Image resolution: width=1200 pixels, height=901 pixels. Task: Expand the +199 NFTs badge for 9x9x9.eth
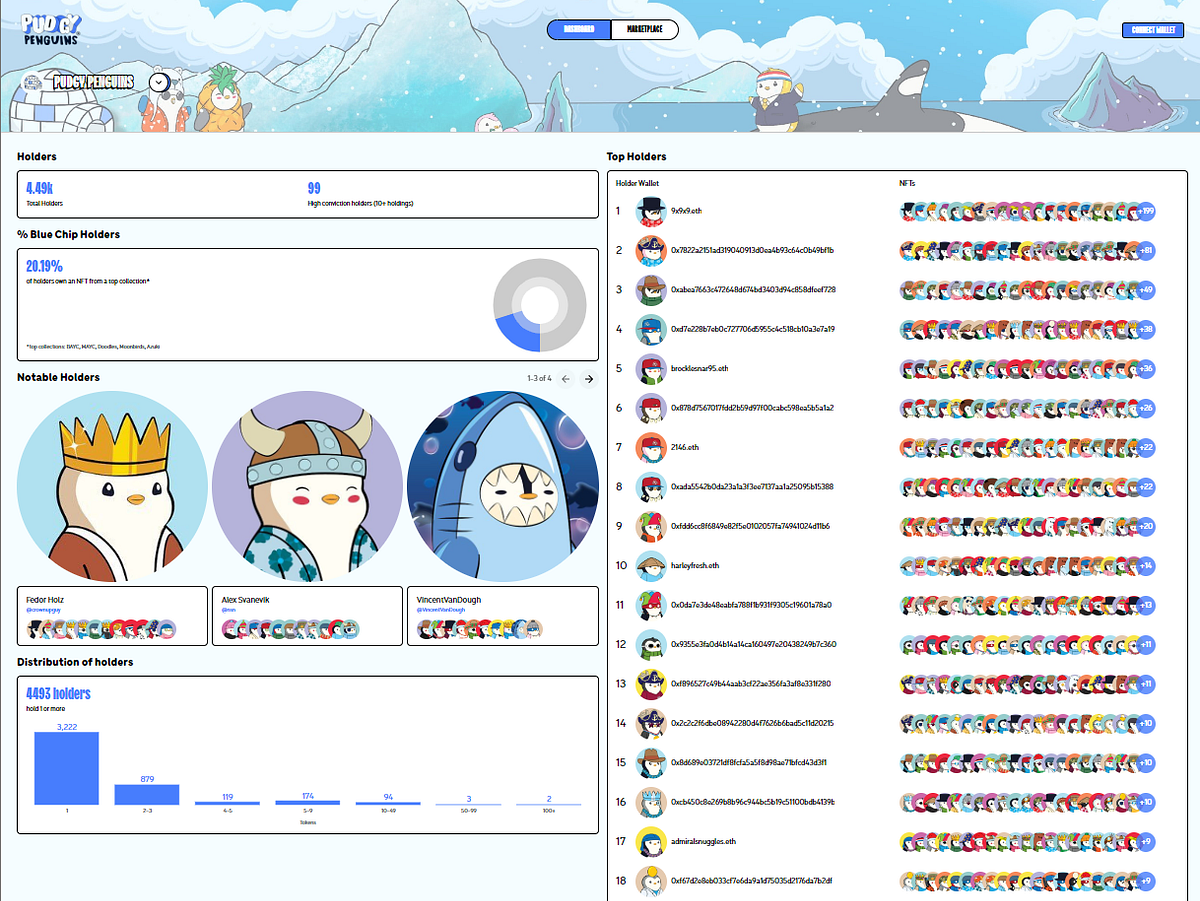point(1146,211)
